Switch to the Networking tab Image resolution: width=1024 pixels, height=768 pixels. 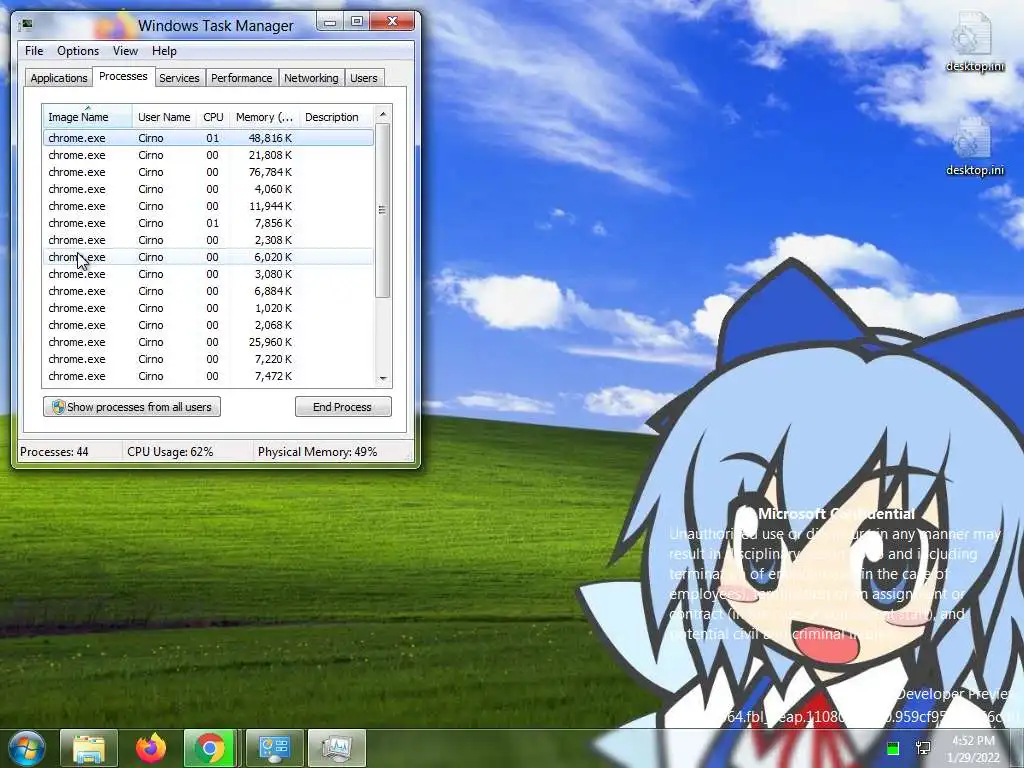tap(311, 78)
